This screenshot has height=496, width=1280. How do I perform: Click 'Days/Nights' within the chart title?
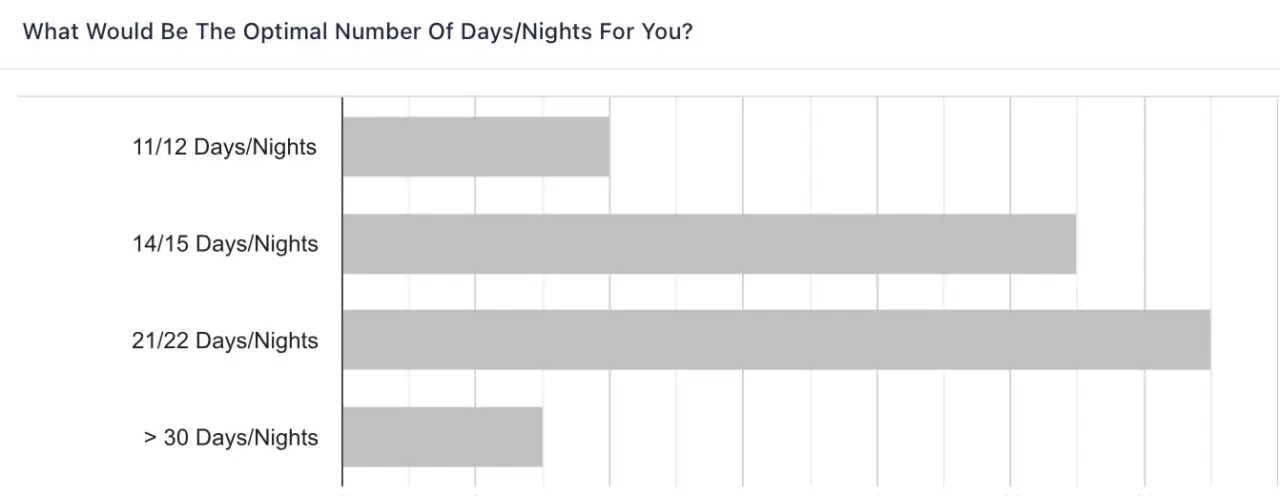tap(541, 32)
